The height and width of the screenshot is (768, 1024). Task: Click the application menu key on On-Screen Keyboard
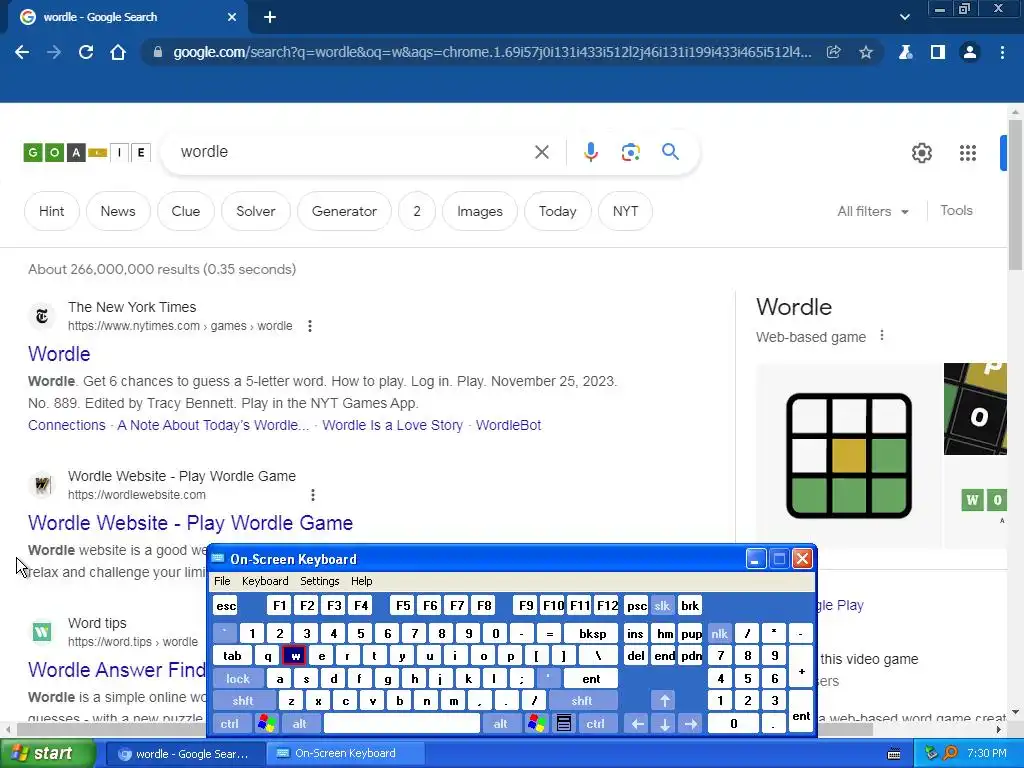tap(564, 724)
